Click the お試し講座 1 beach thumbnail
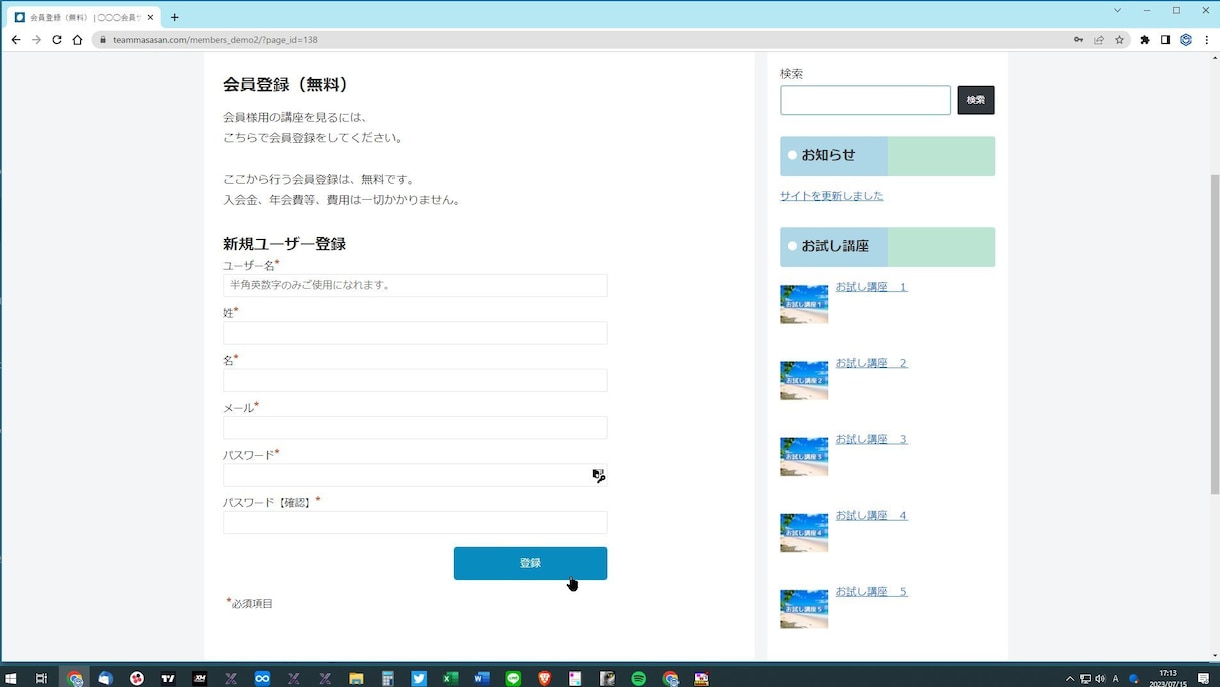Image resolution: width=1220 pixels, height=687 pixels. (804, 304)
